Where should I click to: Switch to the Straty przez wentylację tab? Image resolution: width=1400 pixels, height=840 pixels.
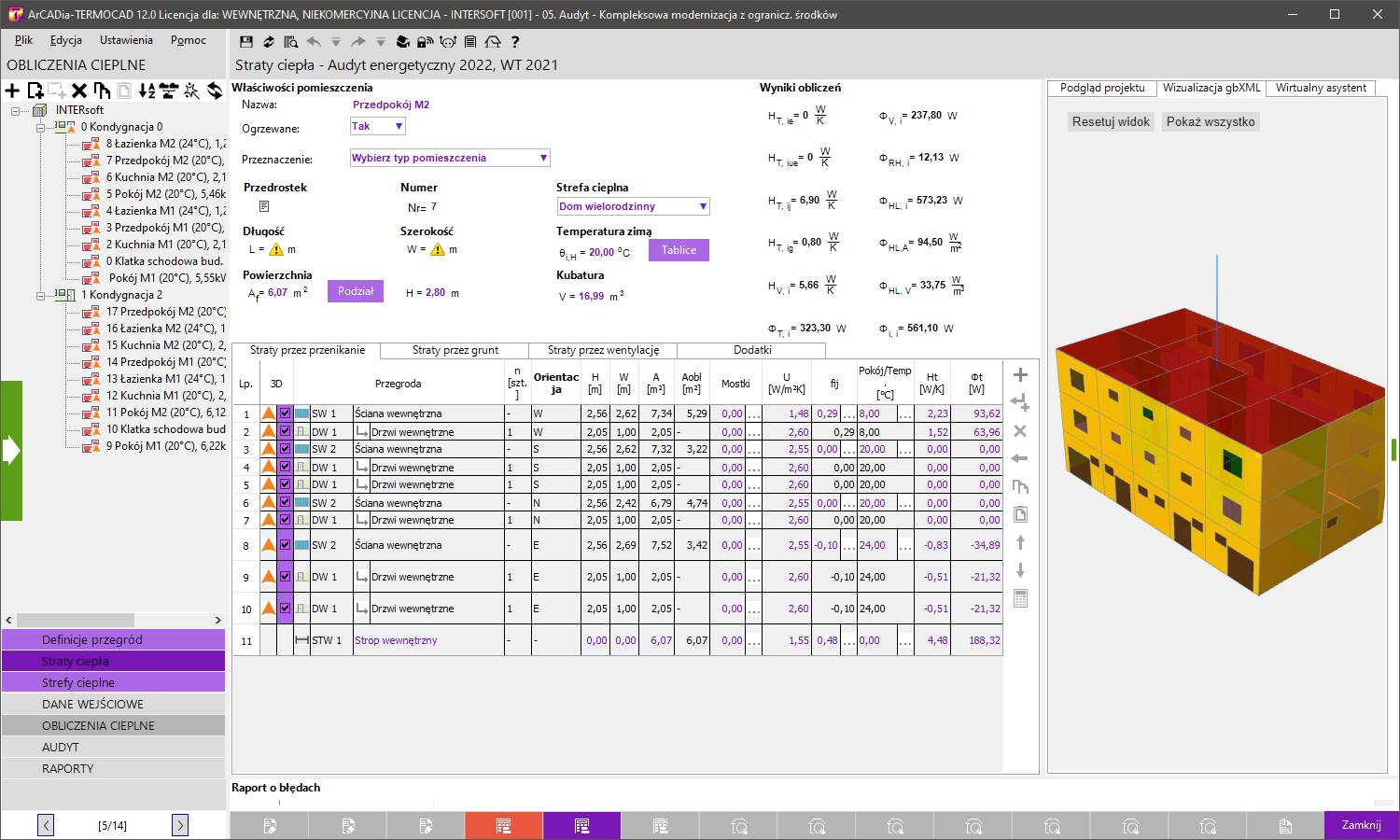(x=601, y=350)
